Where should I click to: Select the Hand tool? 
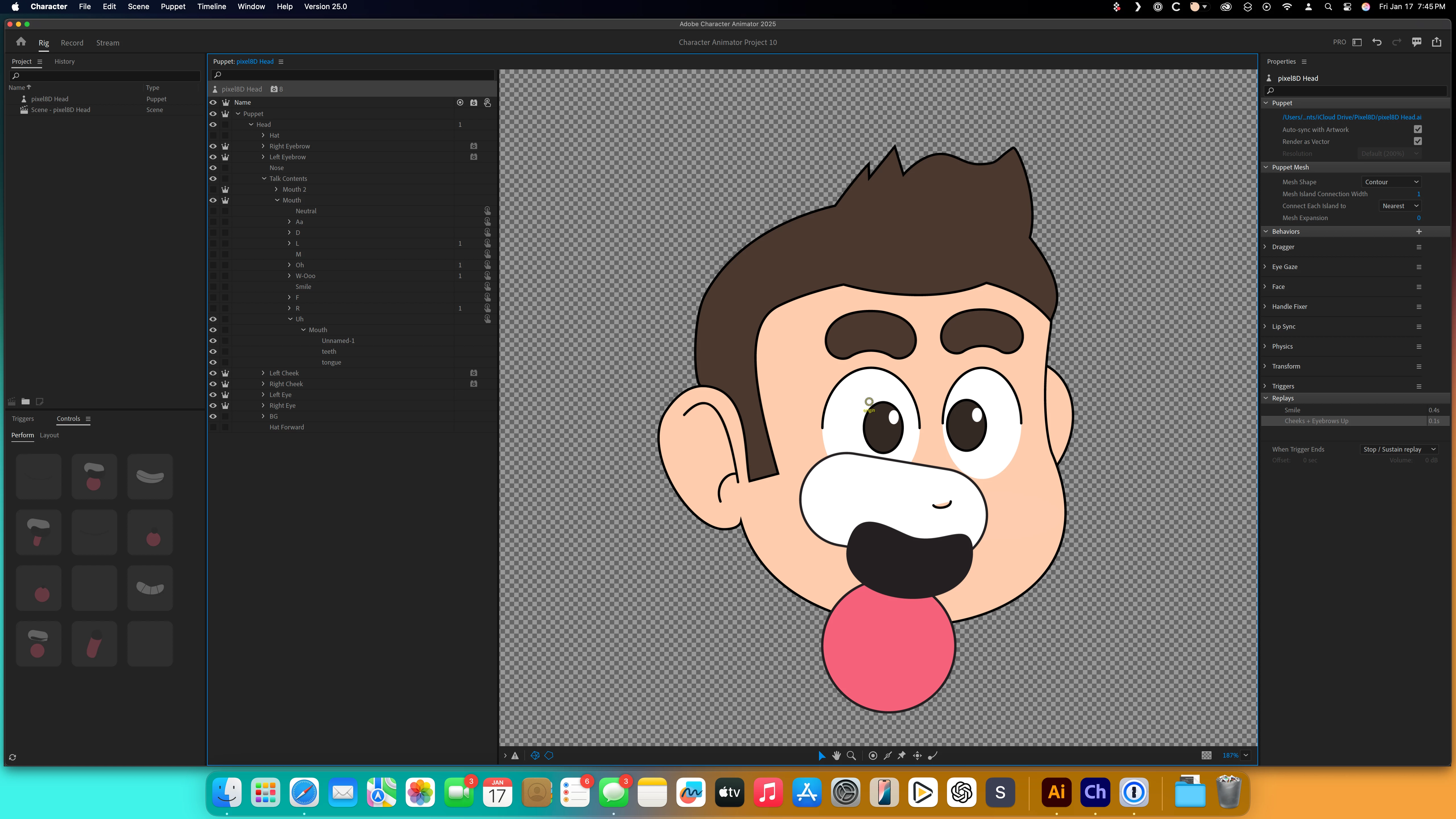coord(837,755)
